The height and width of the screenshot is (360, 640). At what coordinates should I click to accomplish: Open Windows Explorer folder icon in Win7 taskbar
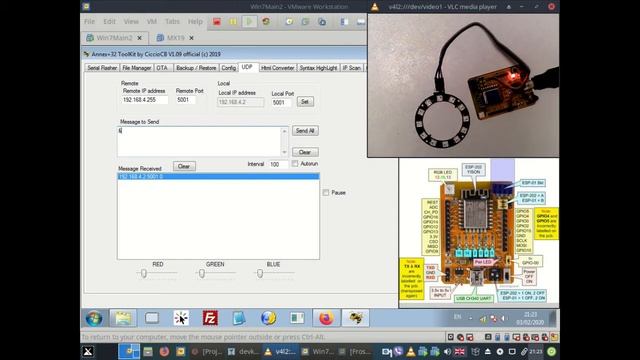pos(123,318)
